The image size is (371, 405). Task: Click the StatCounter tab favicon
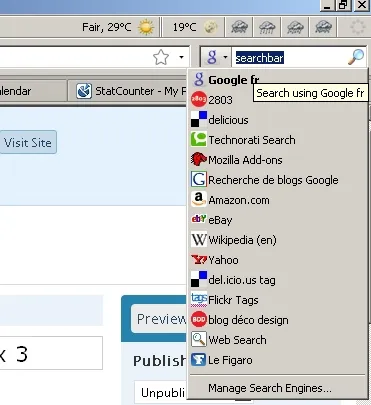pyautogui.click(x=84, y=91)
